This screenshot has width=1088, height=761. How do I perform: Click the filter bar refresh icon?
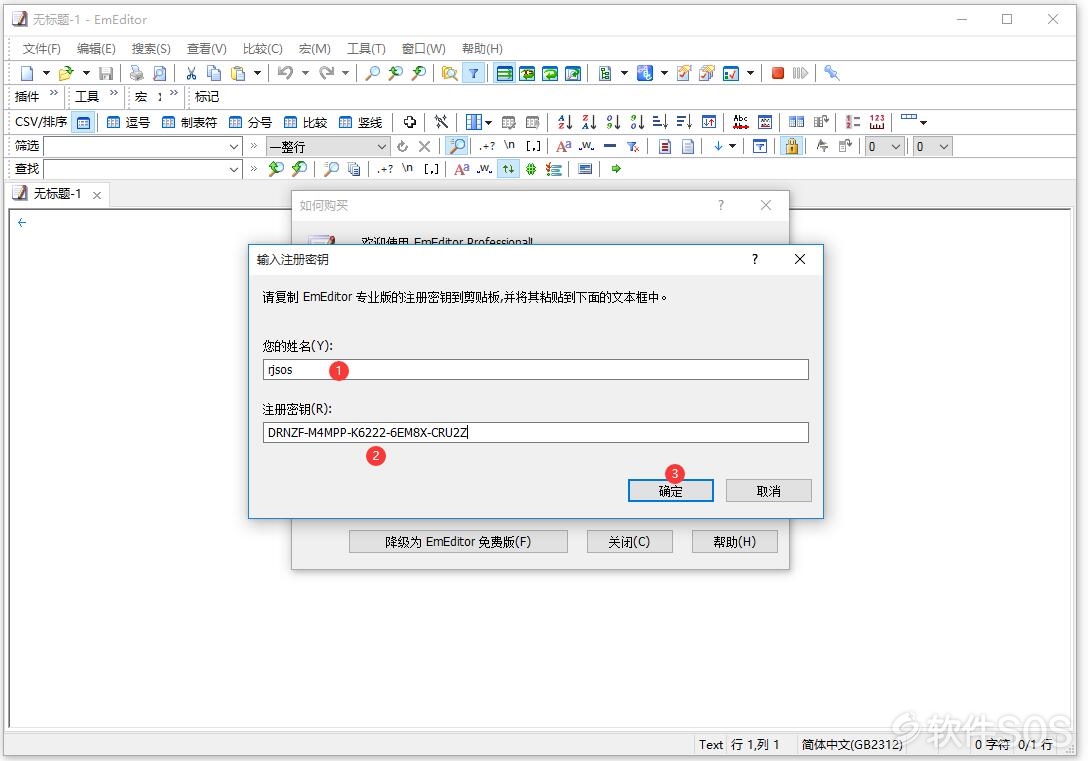coord(402,146)
